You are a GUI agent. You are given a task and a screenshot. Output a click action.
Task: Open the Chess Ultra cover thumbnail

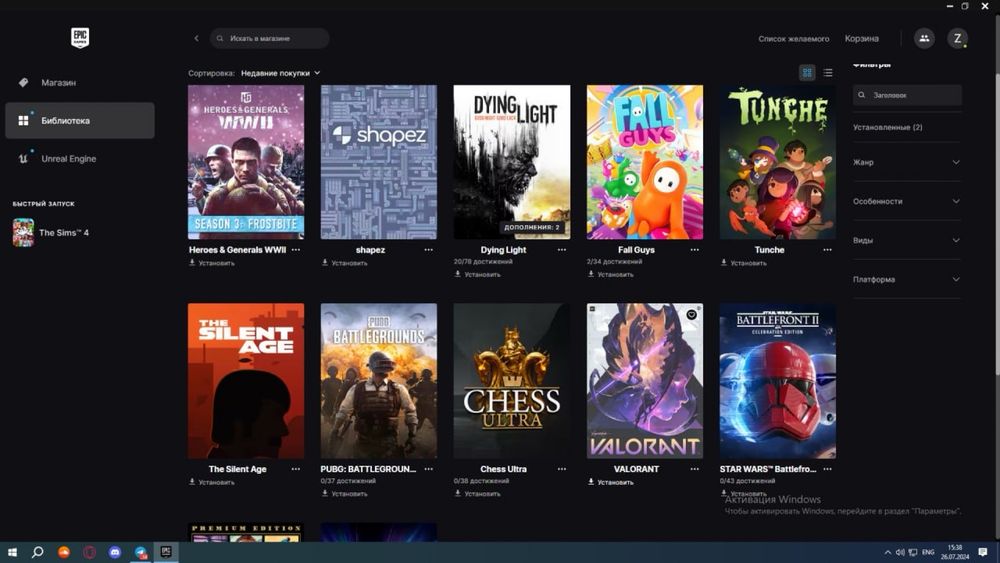click(x=511, y=381)
